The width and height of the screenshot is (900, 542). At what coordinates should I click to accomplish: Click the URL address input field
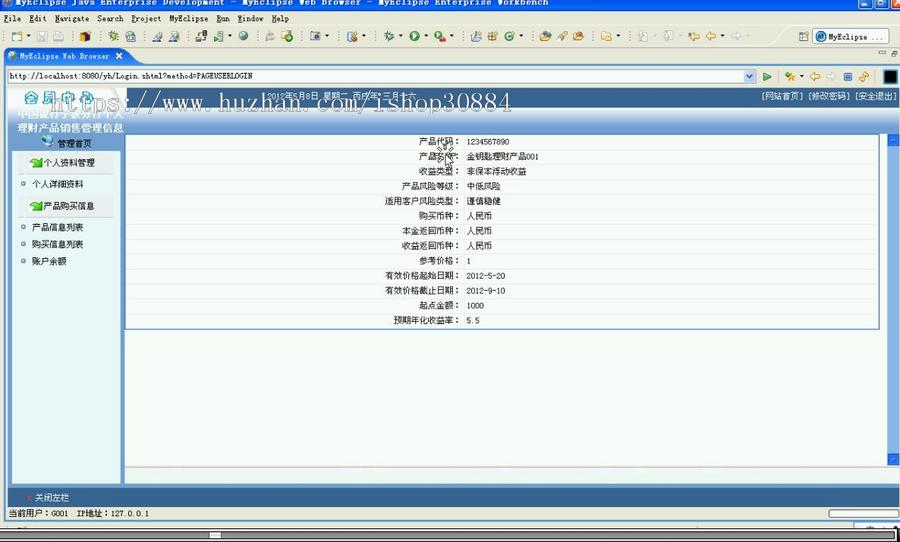click(x=375, y=76)
